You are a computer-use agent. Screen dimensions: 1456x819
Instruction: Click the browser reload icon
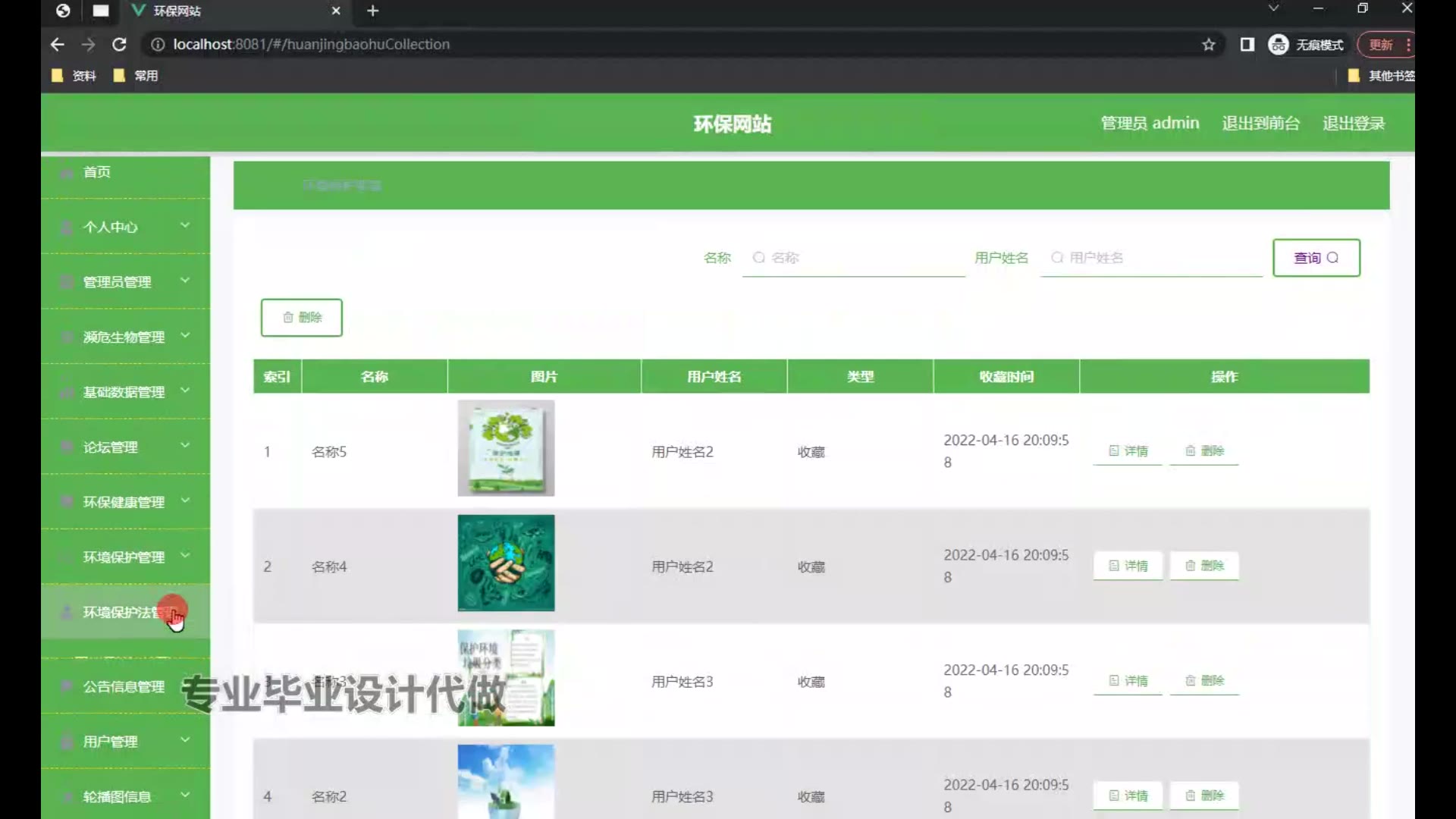[x=119, y=45]
